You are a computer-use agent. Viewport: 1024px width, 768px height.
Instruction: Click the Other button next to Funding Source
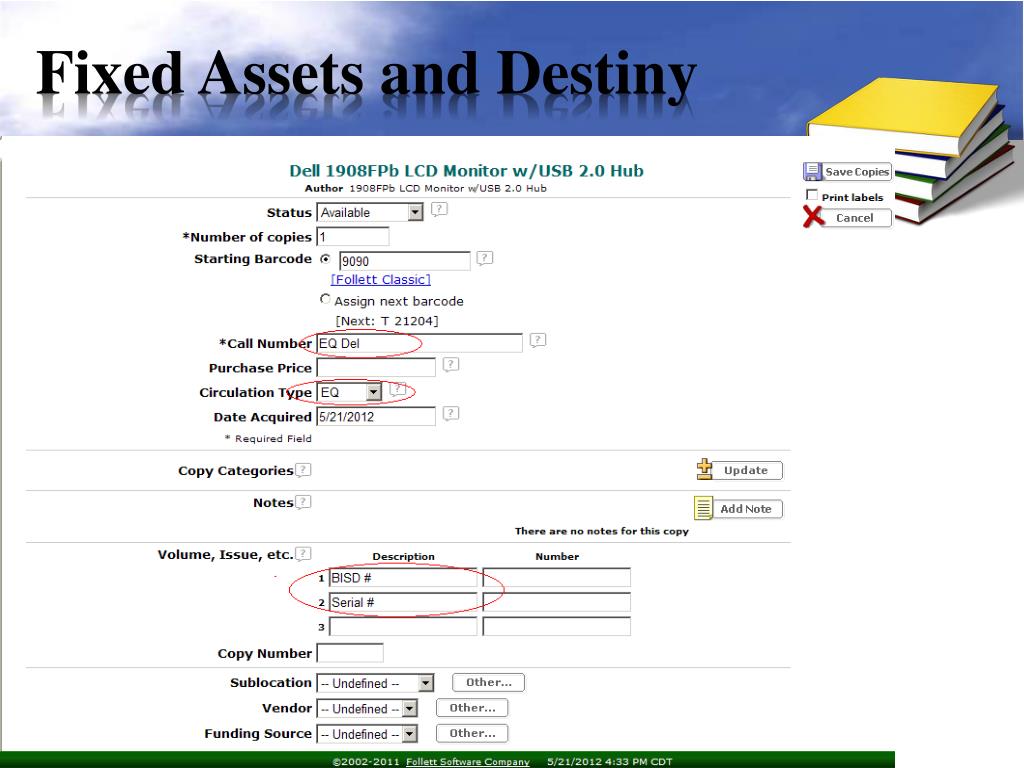pos(472,733)
